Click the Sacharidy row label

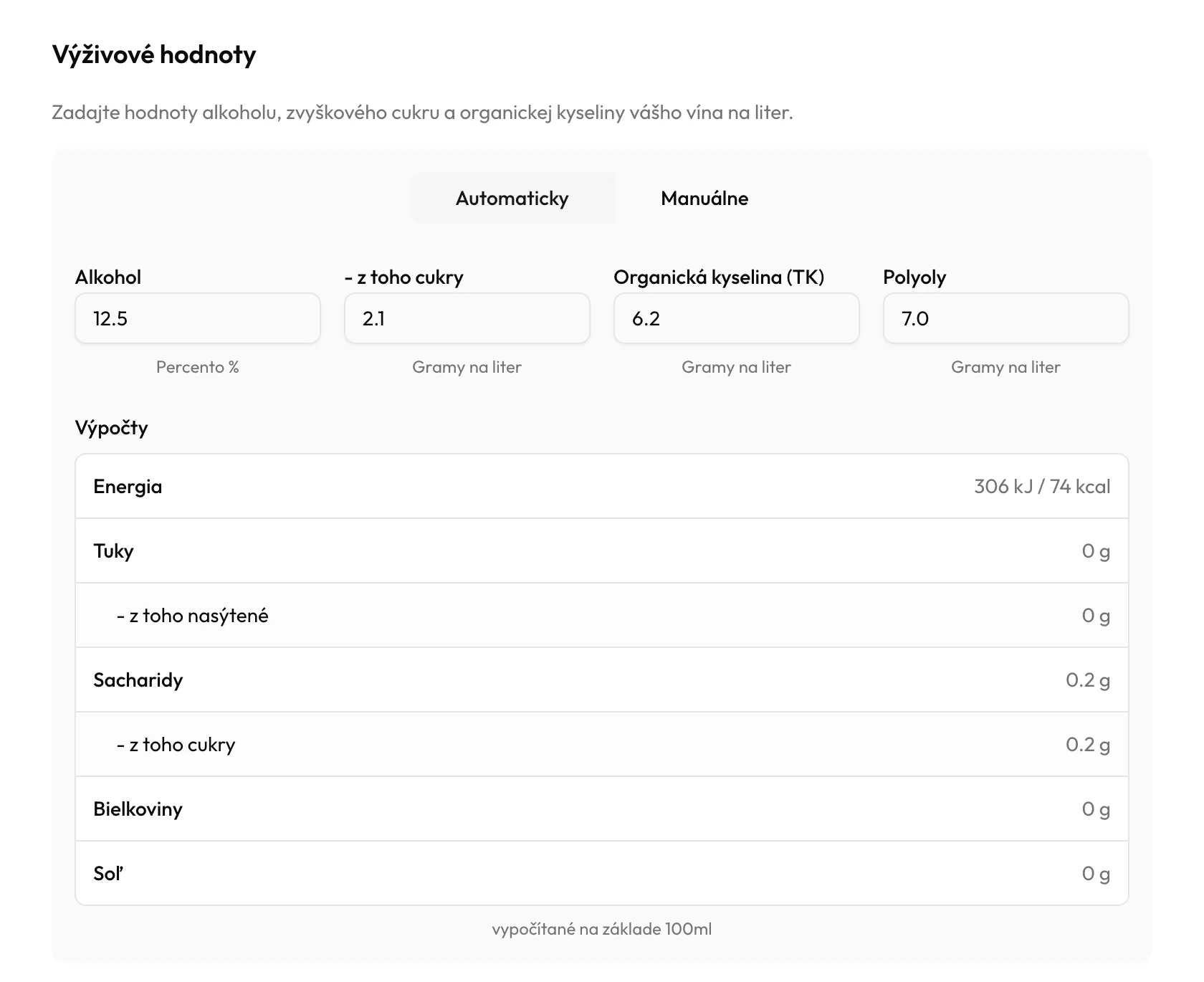point(138,680)
